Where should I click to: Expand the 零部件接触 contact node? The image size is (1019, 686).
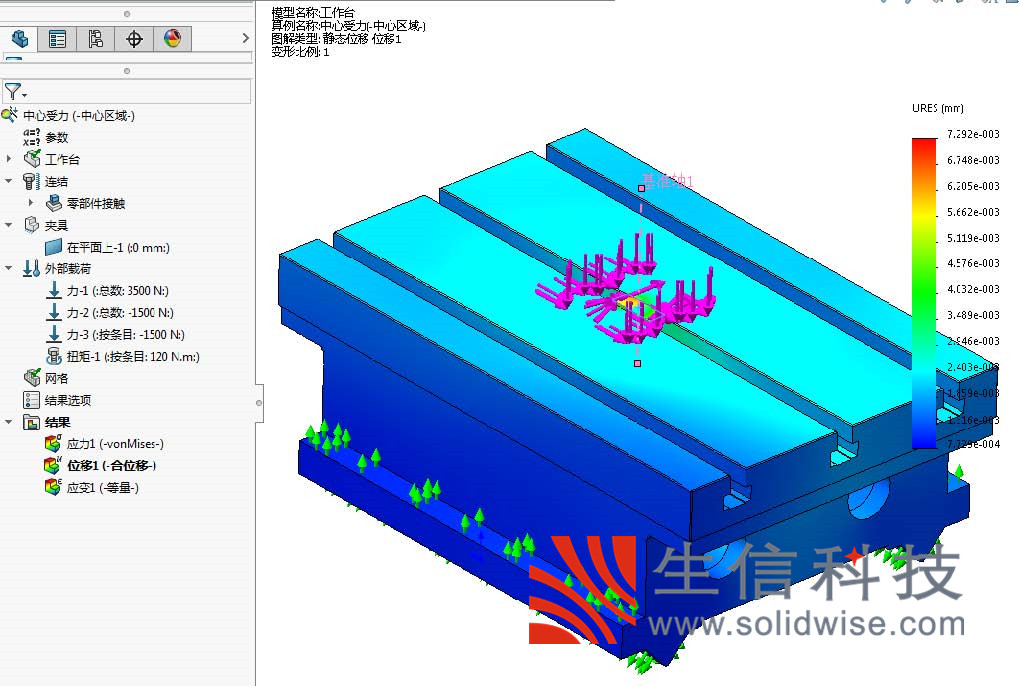(x=31, y=203)
